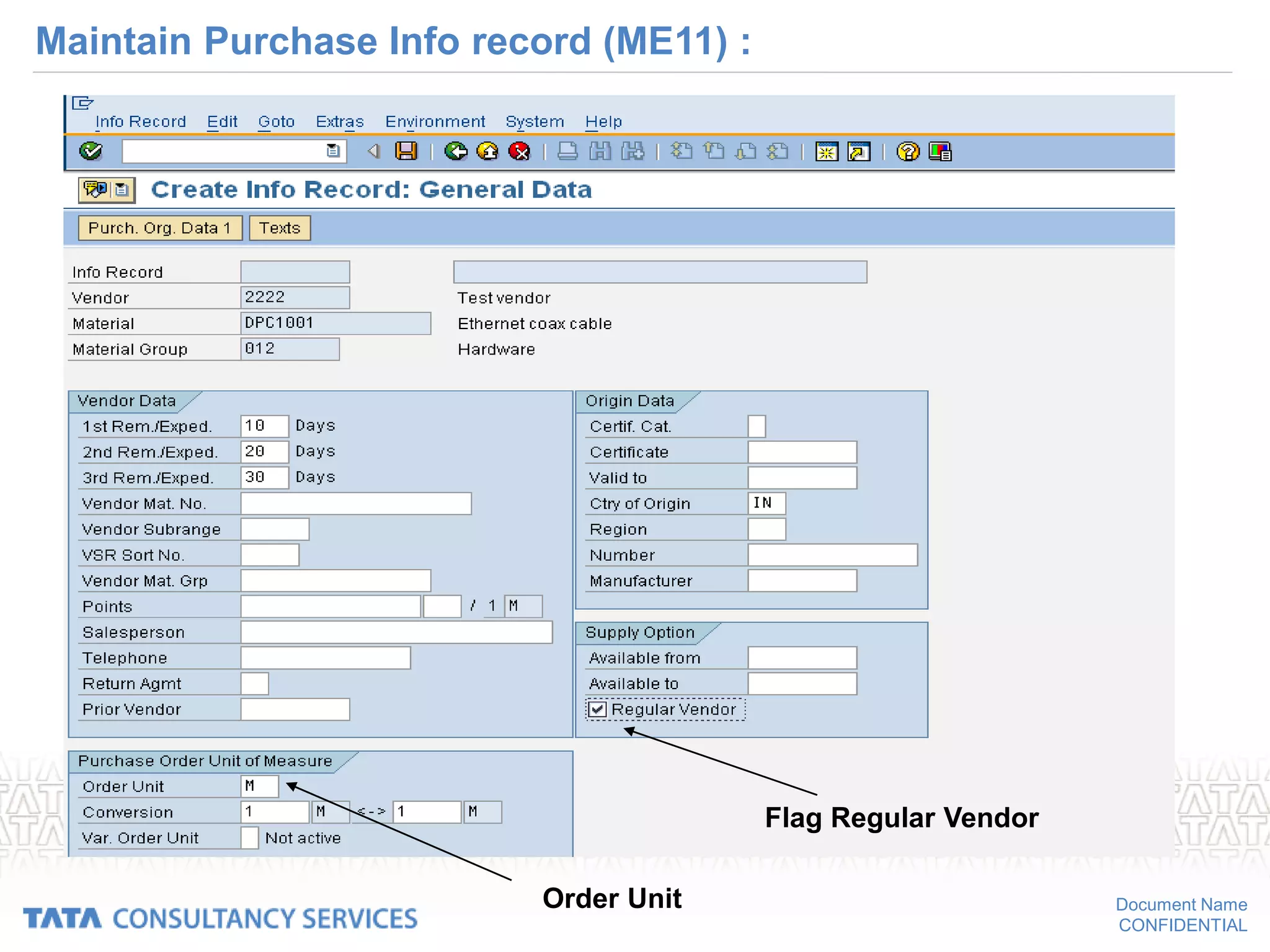Click the first Conversion quantity field
The width and height of the screenshot is (1270, 952).
(275, 812)
